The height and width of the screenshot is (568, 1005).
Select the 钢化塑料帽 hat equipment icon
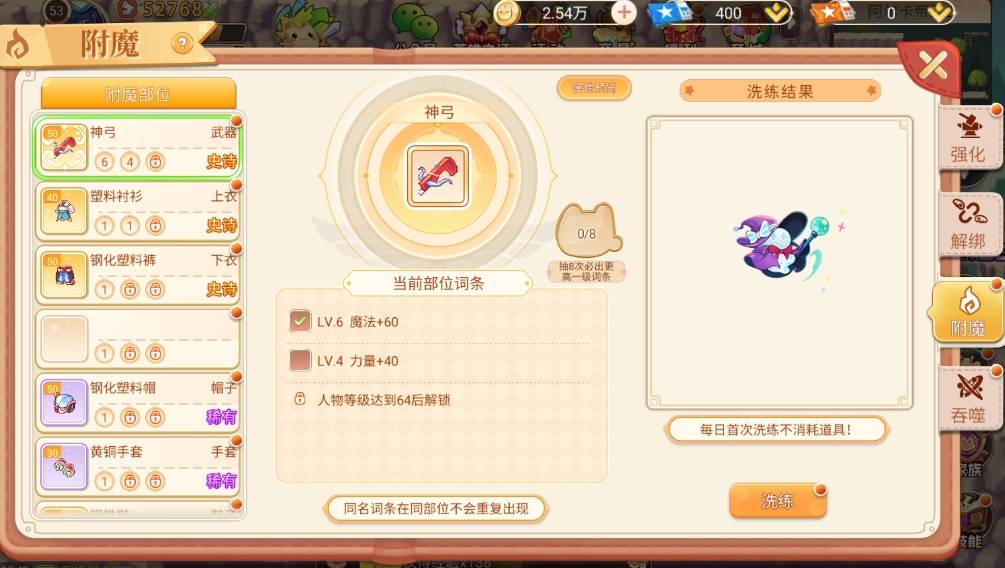pyautogui.click(x=63, y=403)
